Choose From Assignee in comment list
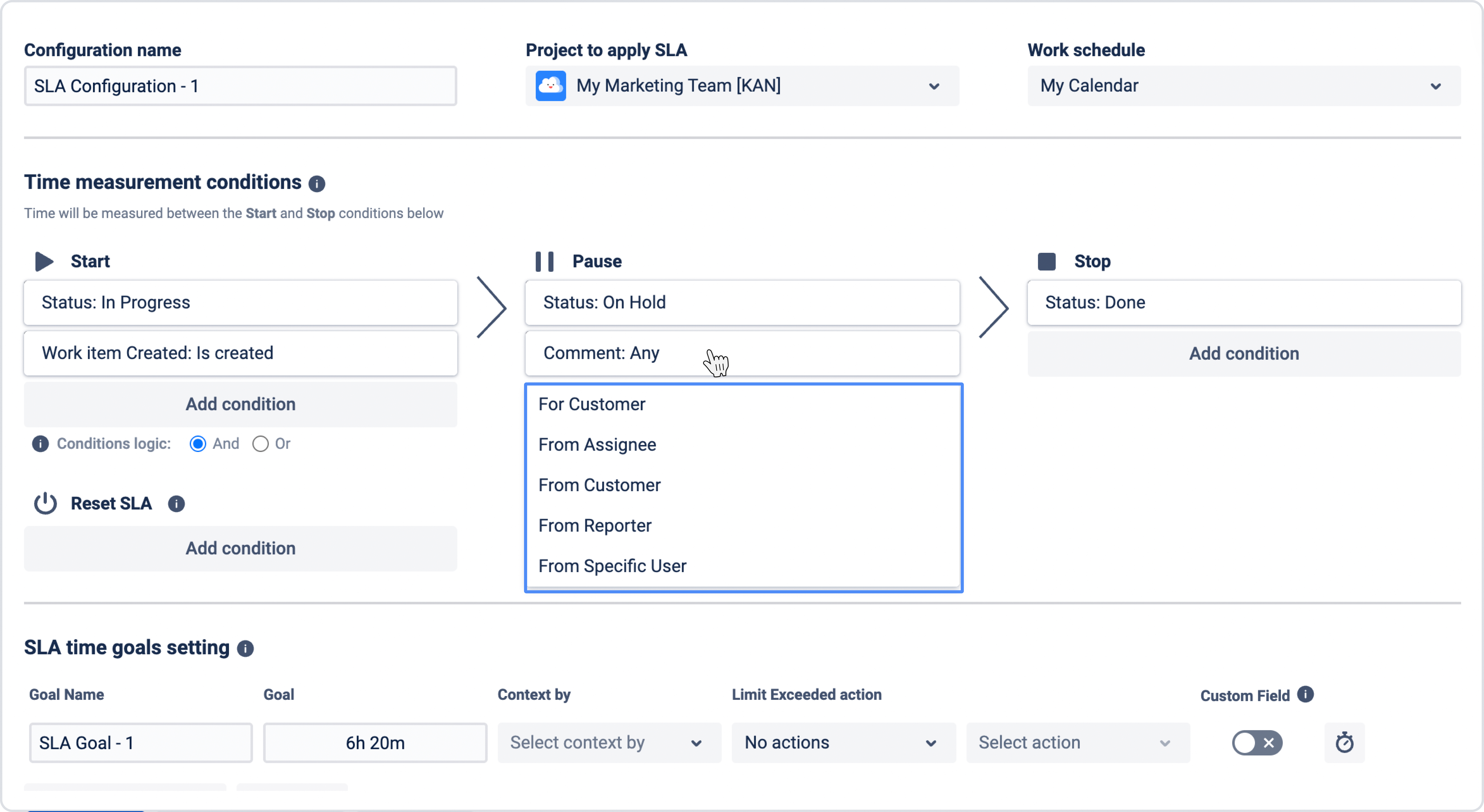 click(x=597, y=445)
